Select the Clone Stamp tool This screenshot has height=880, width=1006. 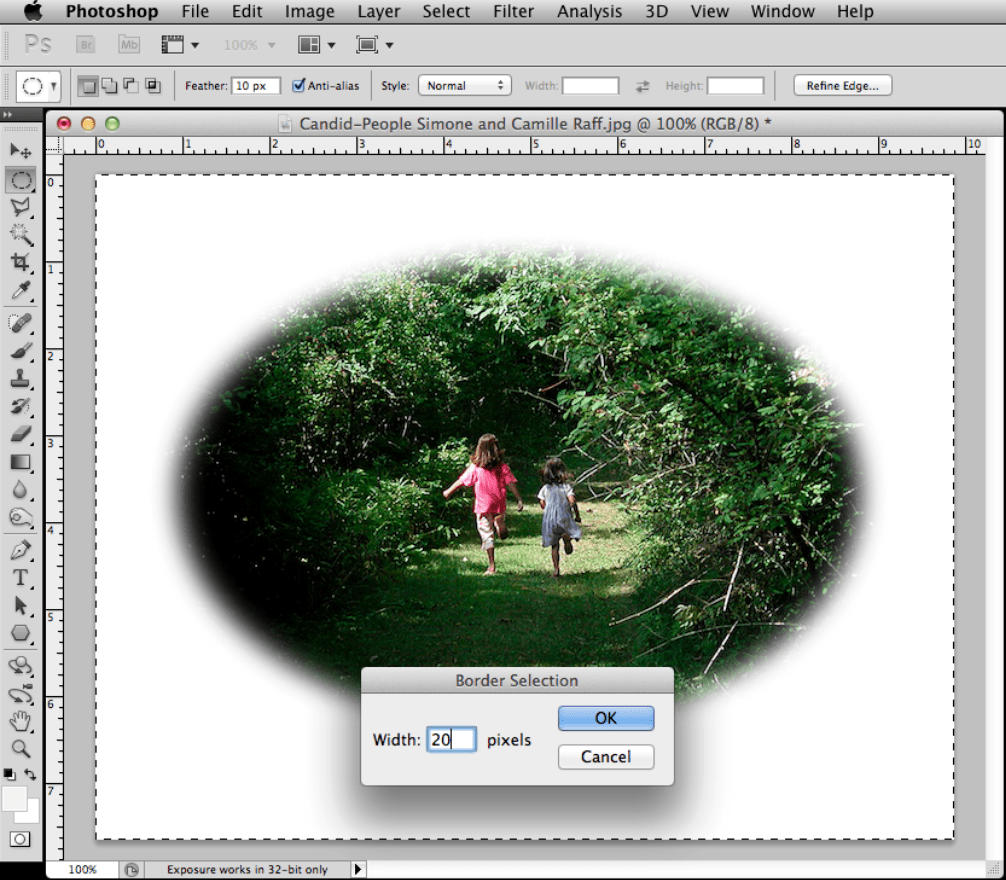(20, 379)
